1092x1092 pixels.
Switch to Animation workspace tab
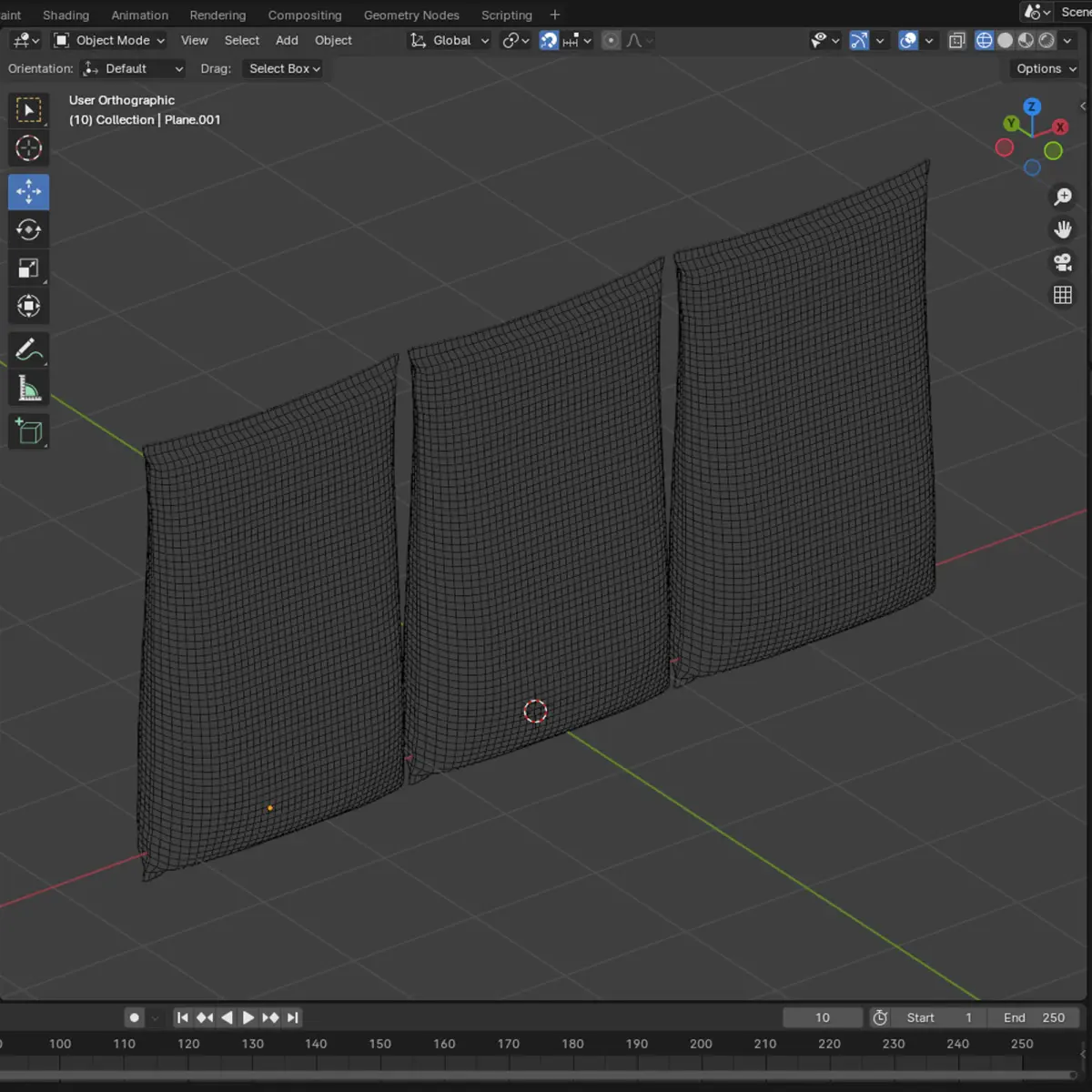[139, 15]
